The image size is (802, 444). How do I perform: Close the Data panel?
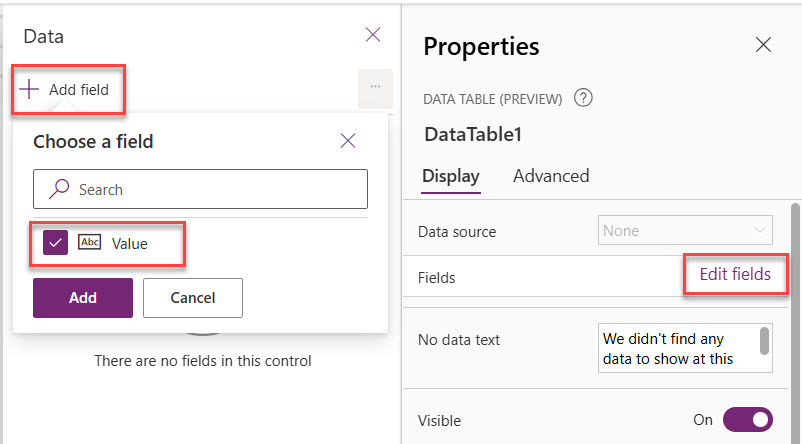(373, 35)
